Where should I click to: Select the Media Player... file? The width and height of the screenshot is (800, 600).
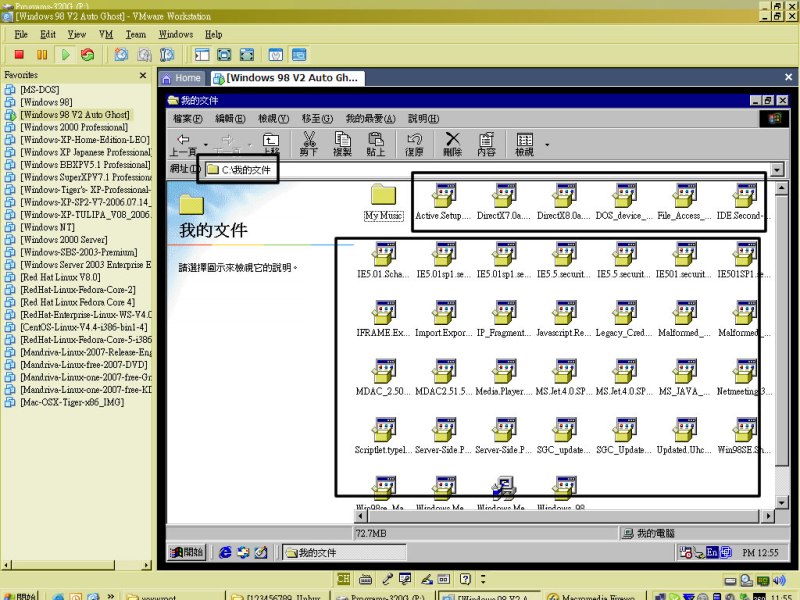point(504,378)
